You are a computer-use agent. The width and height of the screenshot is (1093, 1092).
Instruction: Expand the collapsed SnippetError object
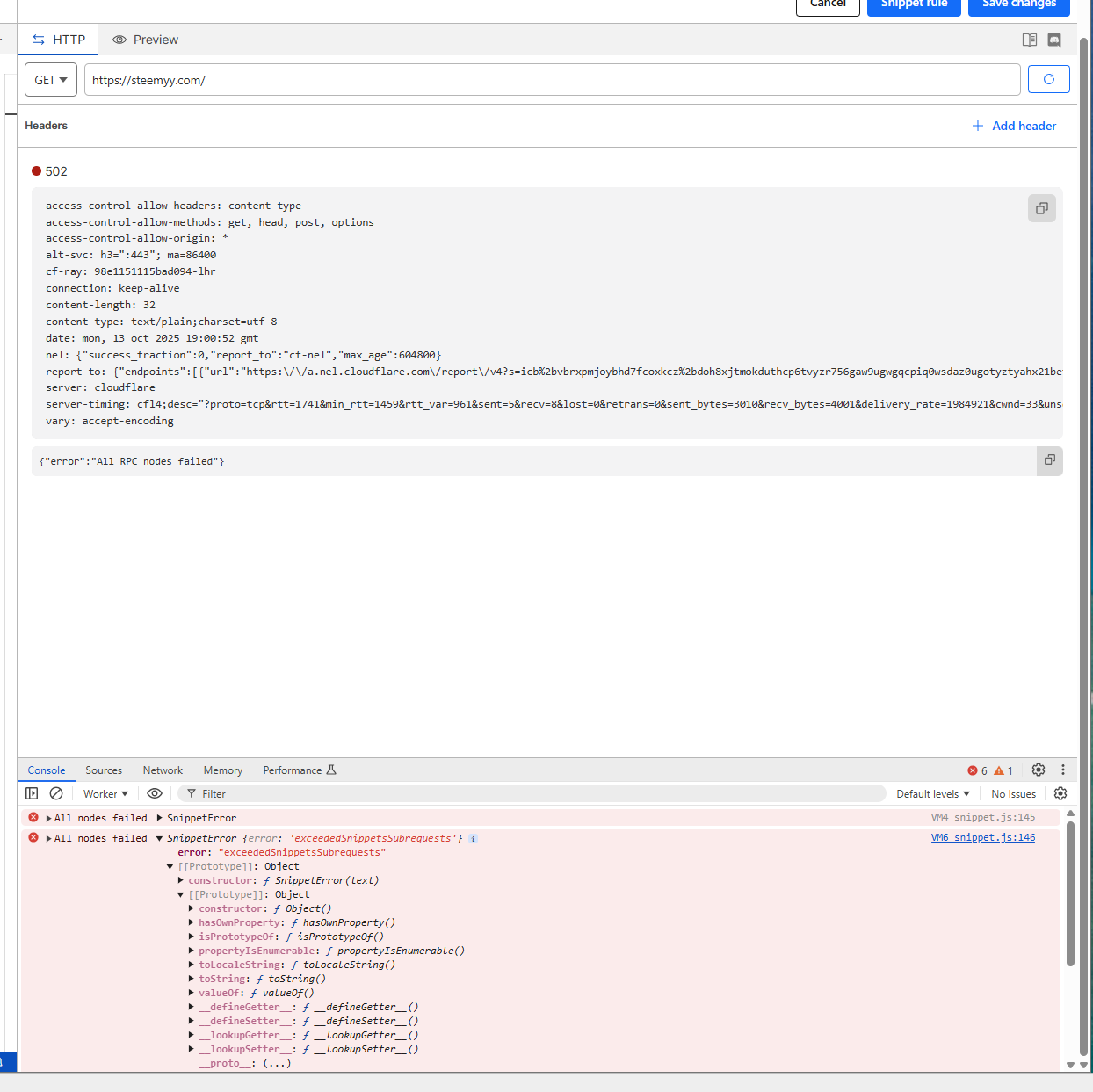159,818
